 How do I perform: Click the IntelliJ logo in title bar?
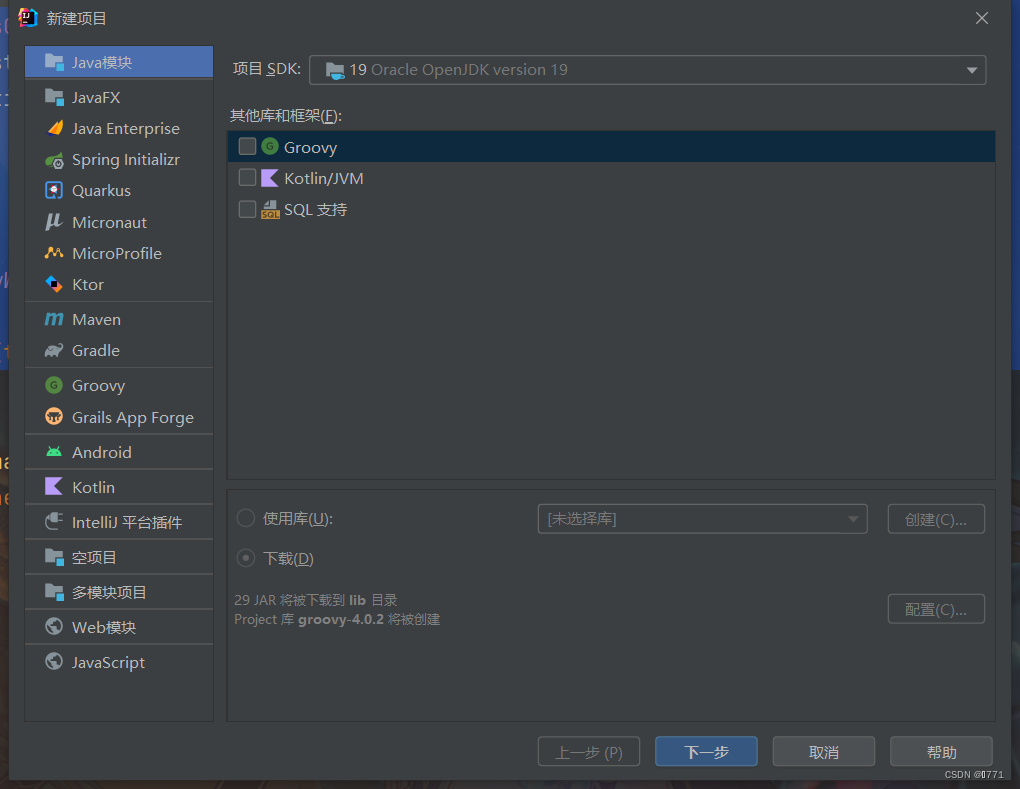(27, 18)
